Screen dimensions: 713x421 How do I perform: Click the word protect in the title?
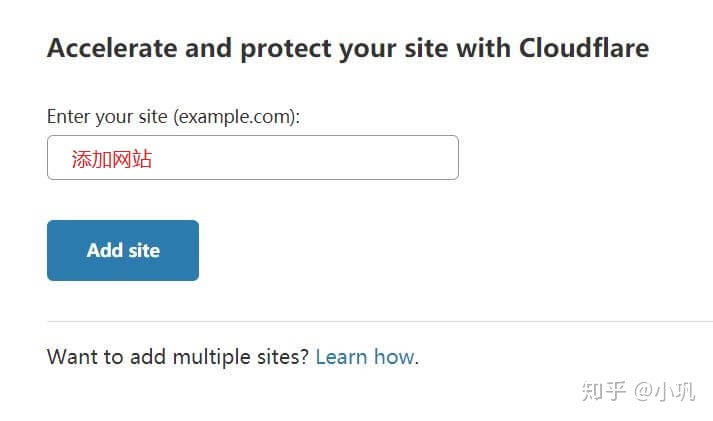click(x=286, y=49)
